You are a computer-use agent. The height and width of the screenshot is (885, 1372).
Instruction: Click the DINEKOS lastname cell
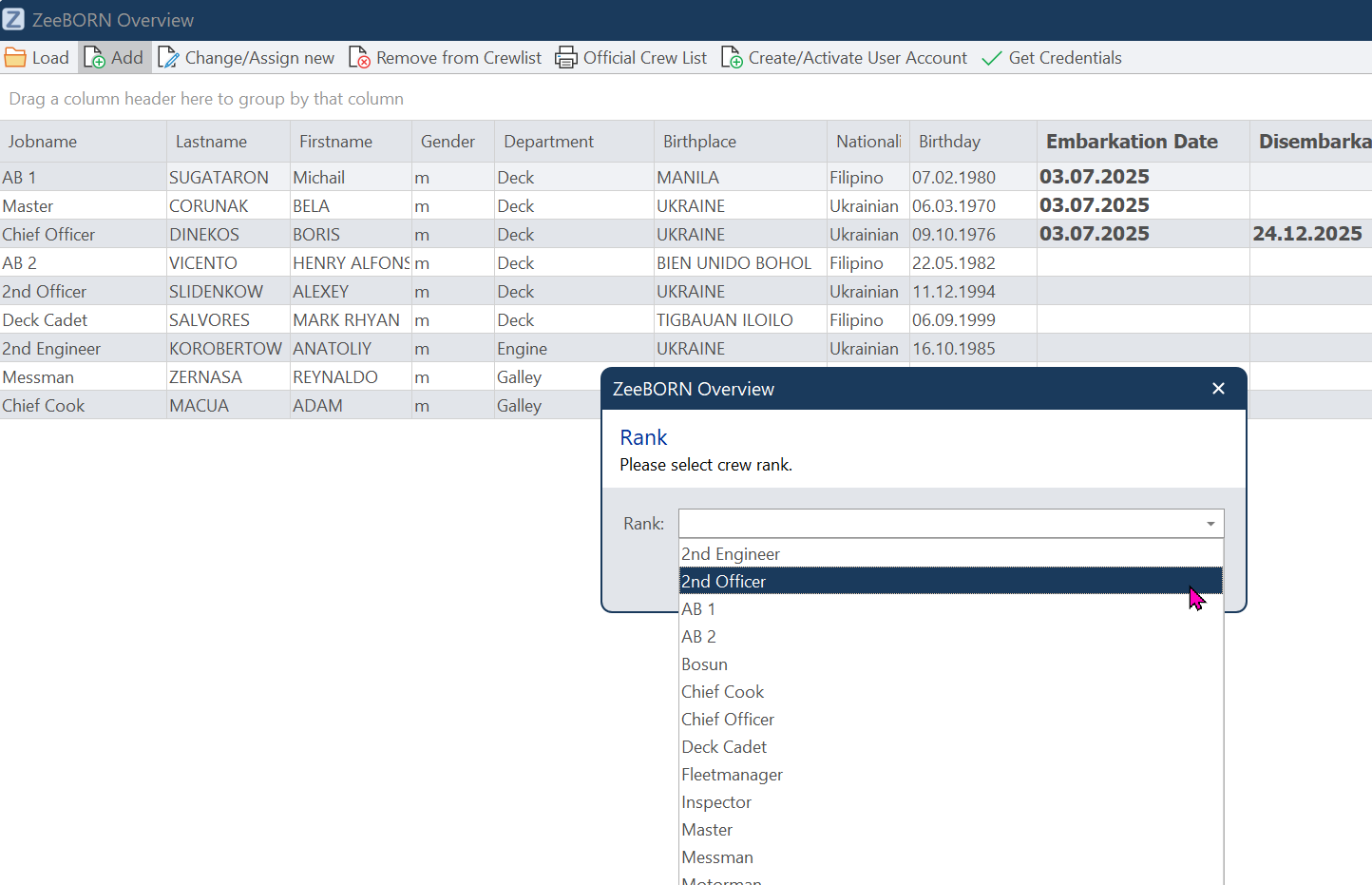point(229,235)
